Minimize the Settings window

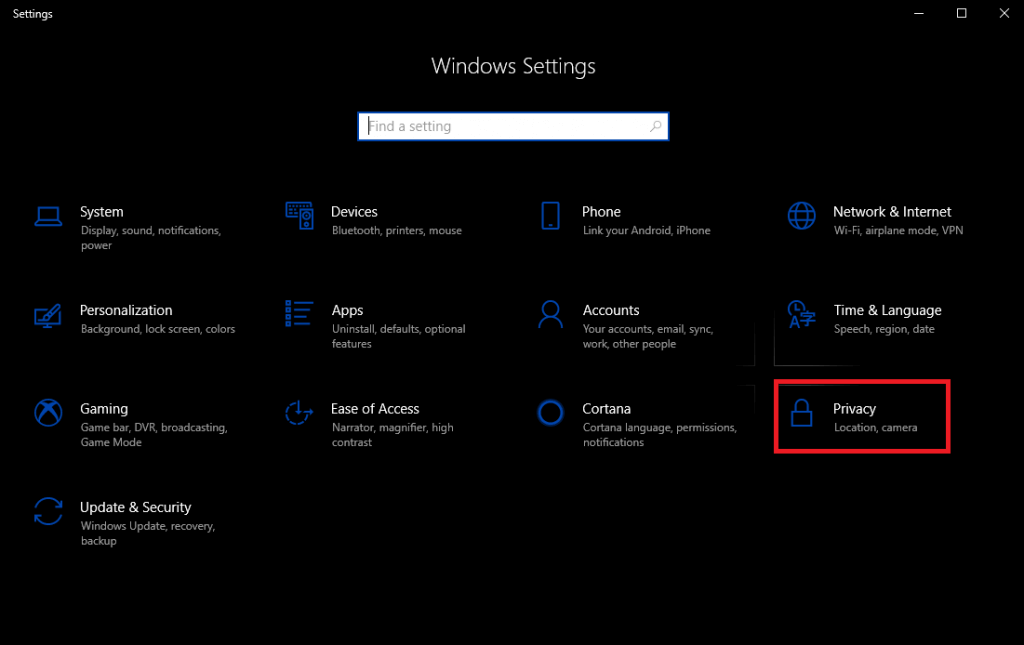[918, 13]
